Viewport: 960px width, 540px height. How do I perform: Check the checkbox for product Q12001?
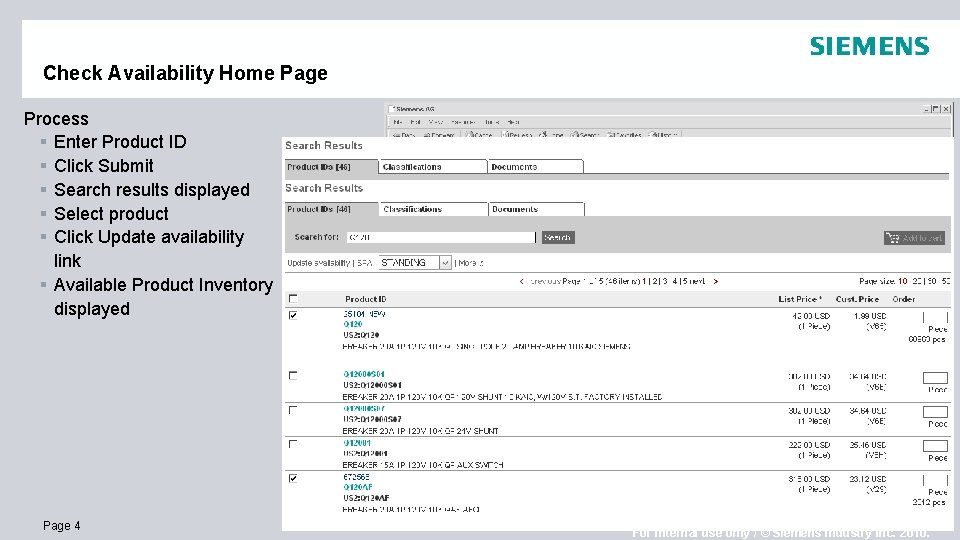tap(293, 444)
